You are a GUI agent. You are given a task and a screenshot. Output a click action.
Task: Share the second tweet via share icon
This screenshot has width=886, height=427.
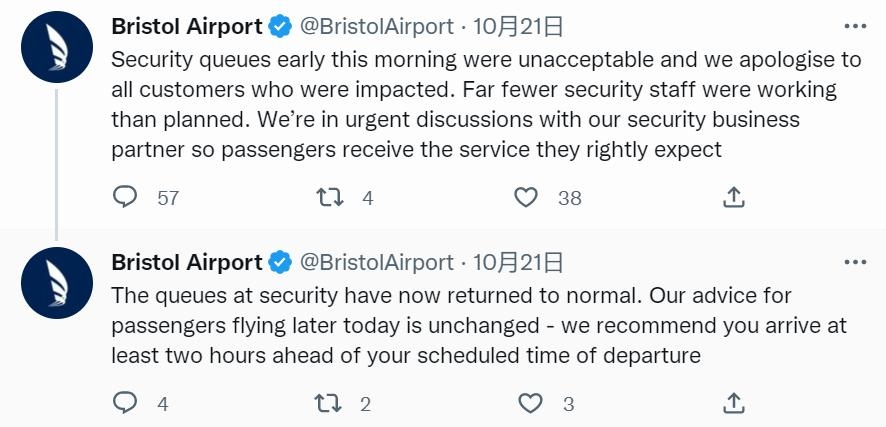click(x=733, y=403)
